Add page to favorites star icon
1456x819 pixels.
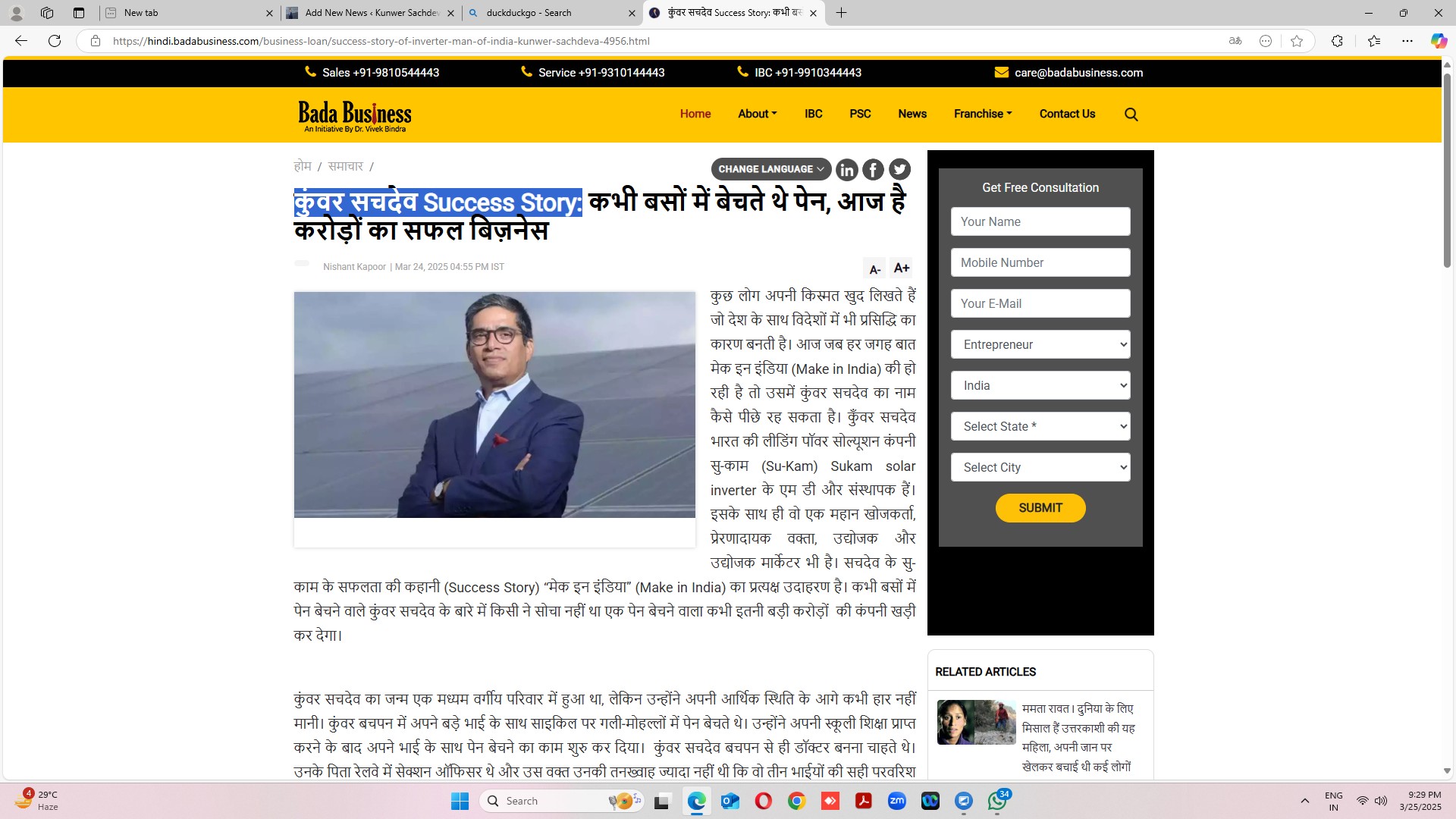pos(1297,41)
